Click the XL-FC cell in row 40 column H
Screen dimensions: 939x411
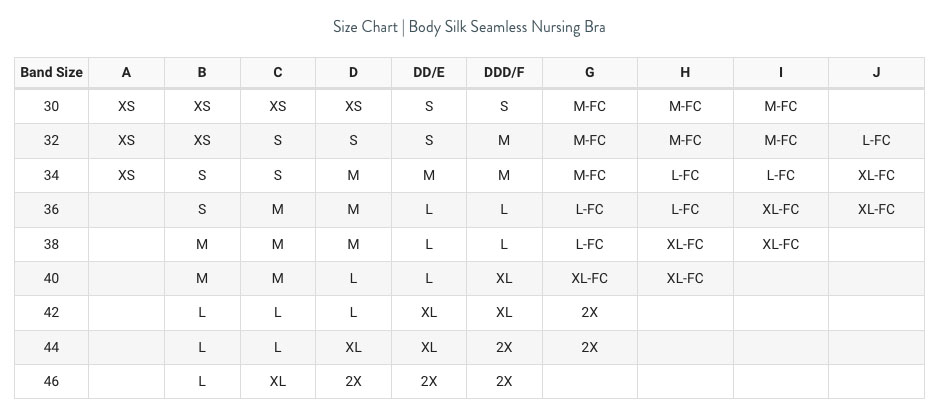click(685, 278)
